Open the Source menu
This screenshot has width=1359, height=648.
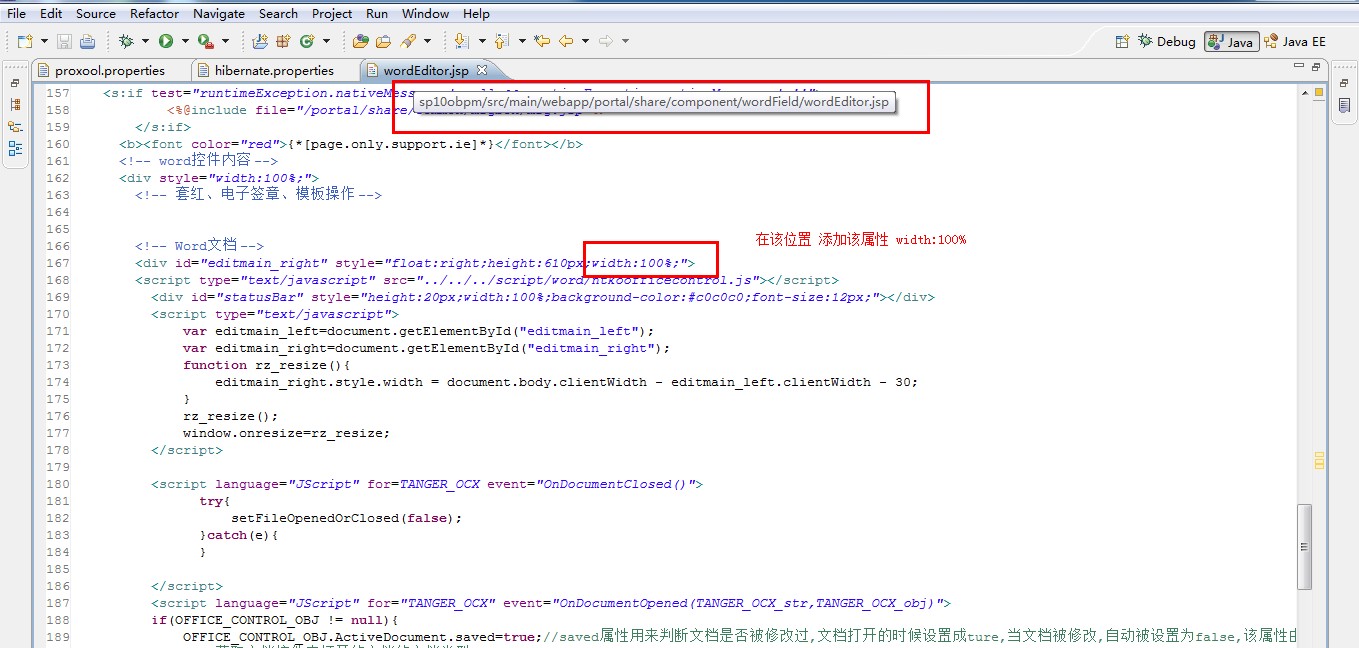click(96, 13)
